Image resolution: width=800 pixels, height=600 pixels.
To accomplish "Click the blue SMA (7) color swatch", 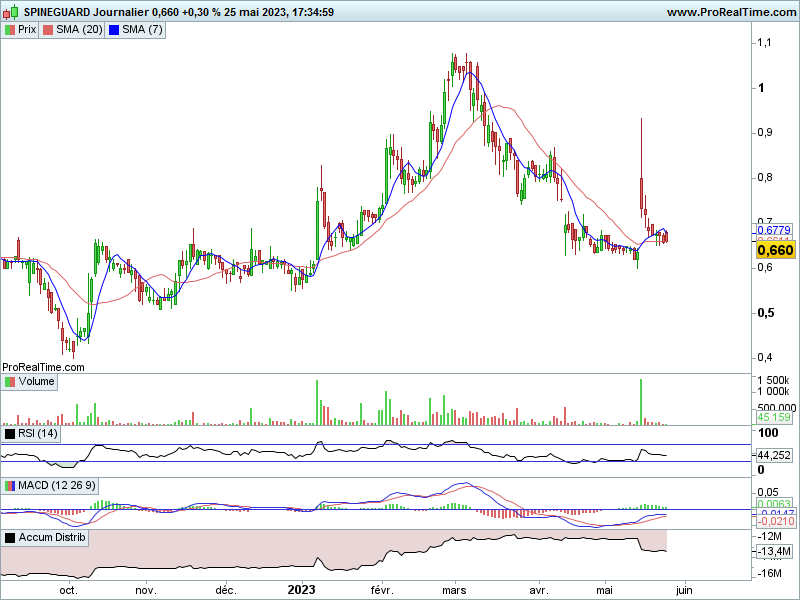I will coord(114,30).
